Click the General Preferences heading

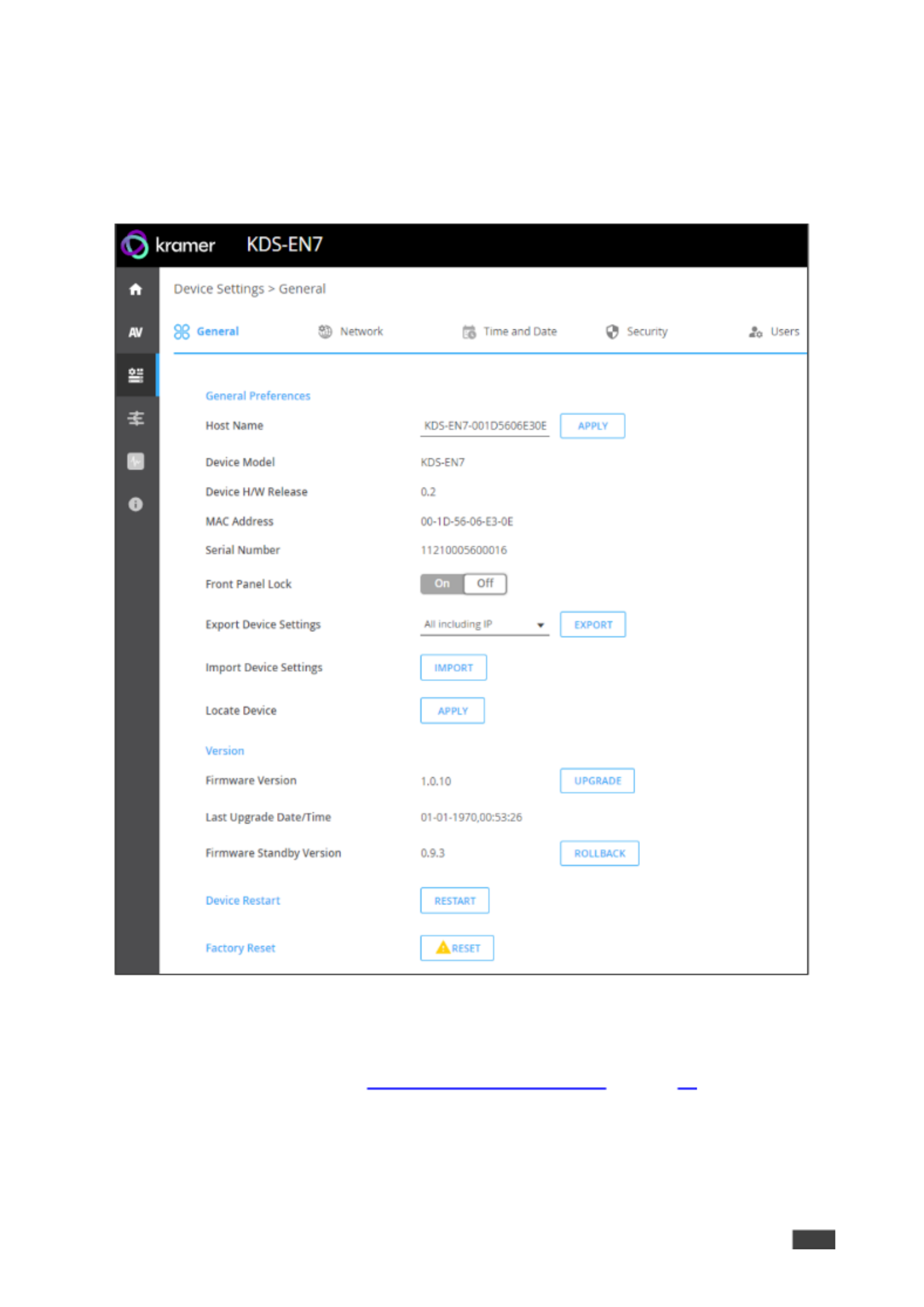pyautogui.click(x=258, y=396)
